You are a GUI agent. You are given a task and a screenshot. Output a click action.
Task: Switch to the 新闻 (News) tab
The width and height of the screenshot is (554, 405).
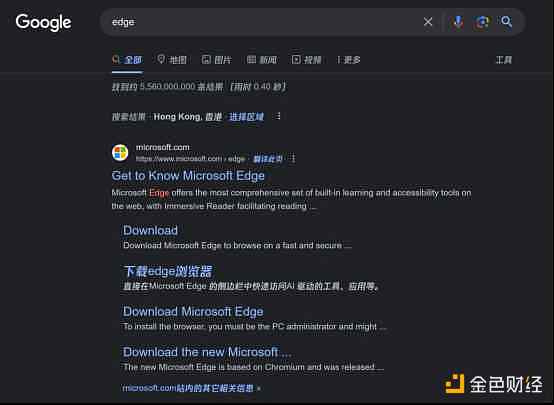point(261,60)
